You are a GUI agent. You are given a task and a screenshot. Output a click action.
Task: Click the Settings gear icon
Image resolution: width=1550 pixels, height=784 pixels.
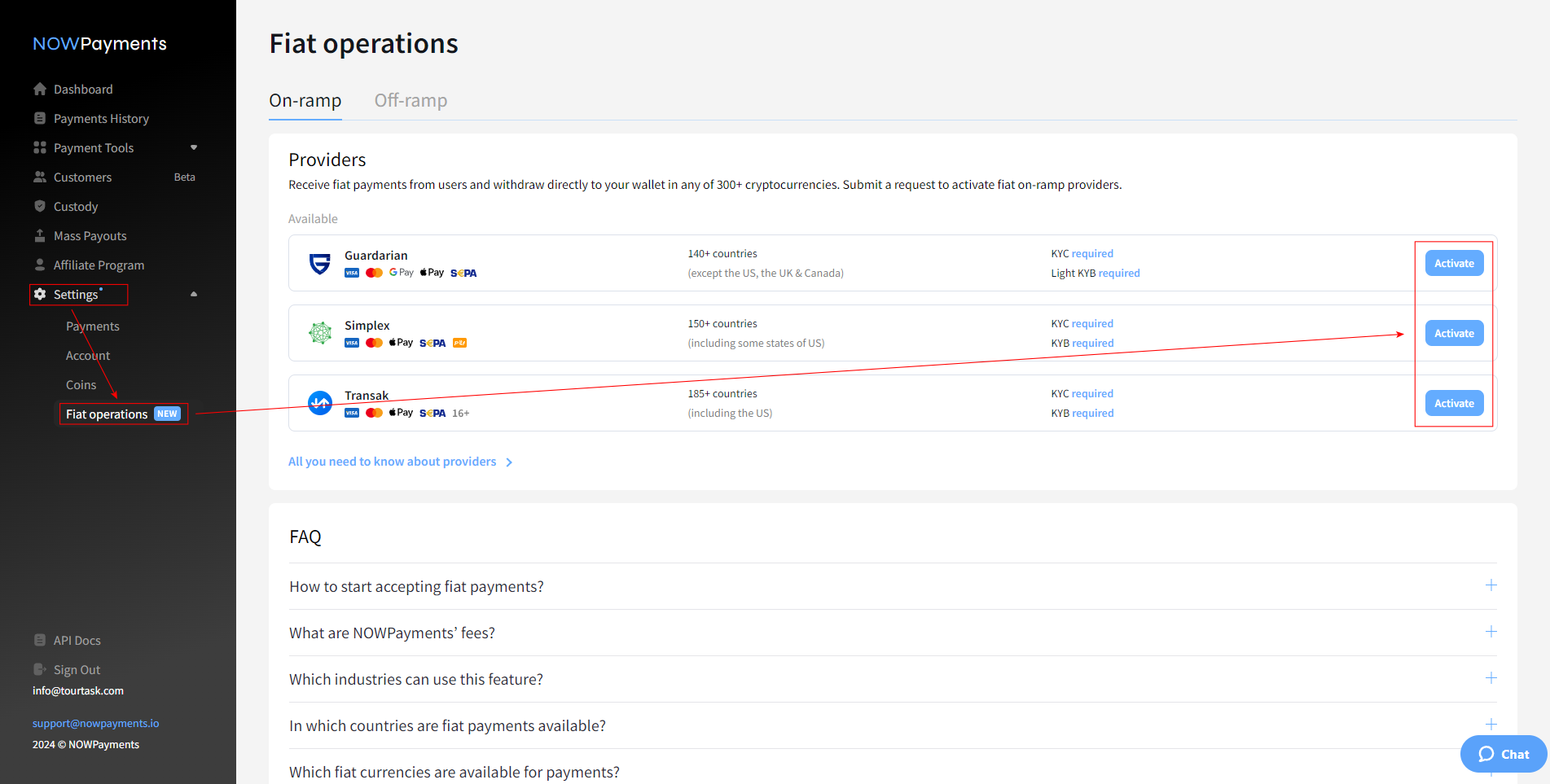[40, 294]
